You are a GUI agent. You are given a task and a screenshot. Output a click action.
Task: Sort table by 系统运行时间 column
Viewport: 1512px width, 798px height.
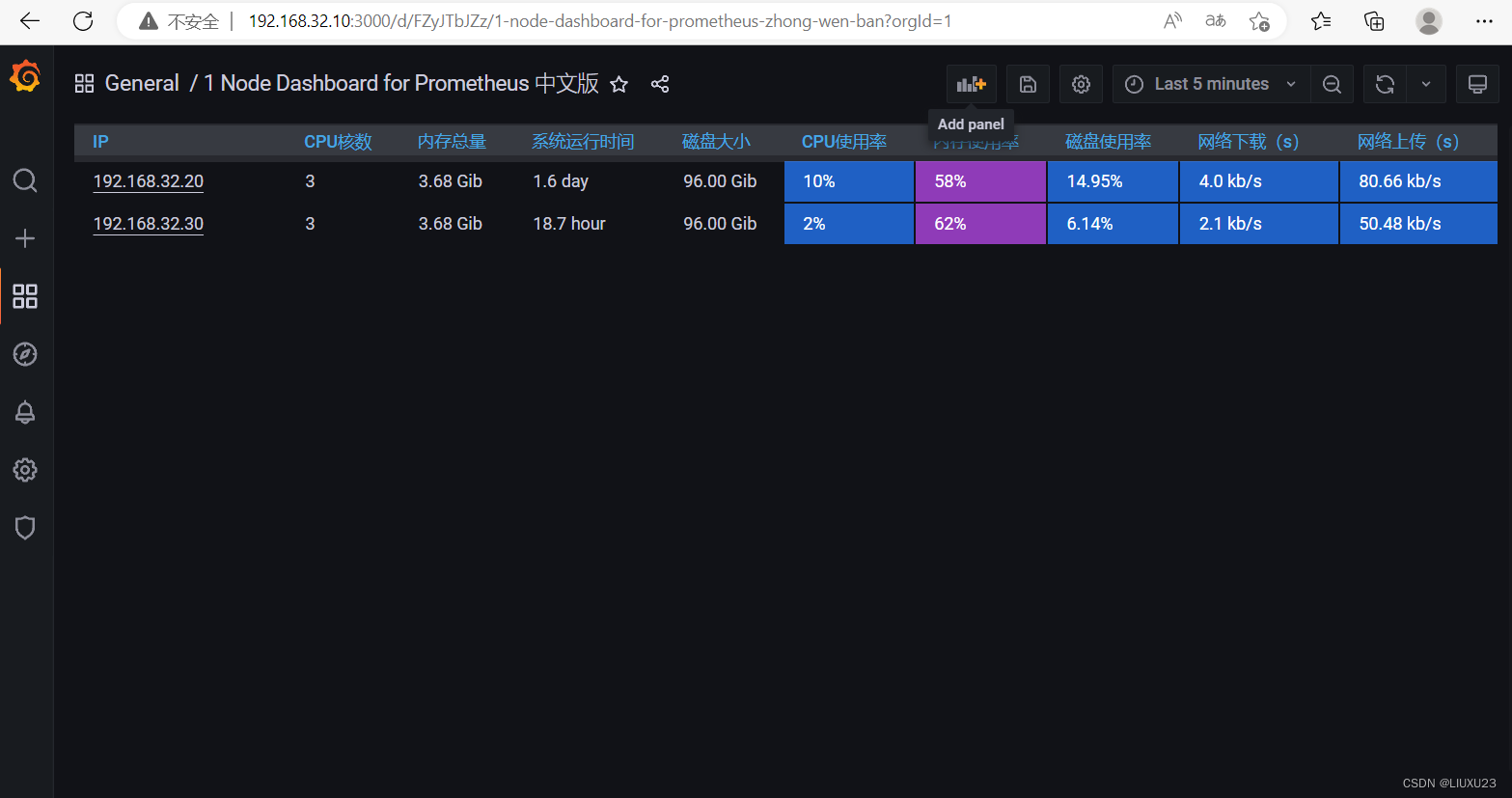coord(583,142)
